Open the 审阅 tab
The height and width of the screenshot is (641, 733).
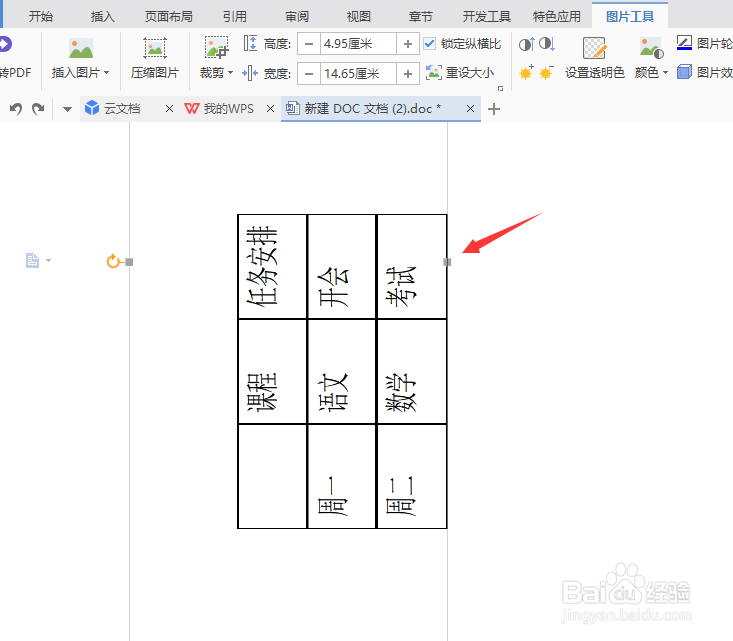297,17
